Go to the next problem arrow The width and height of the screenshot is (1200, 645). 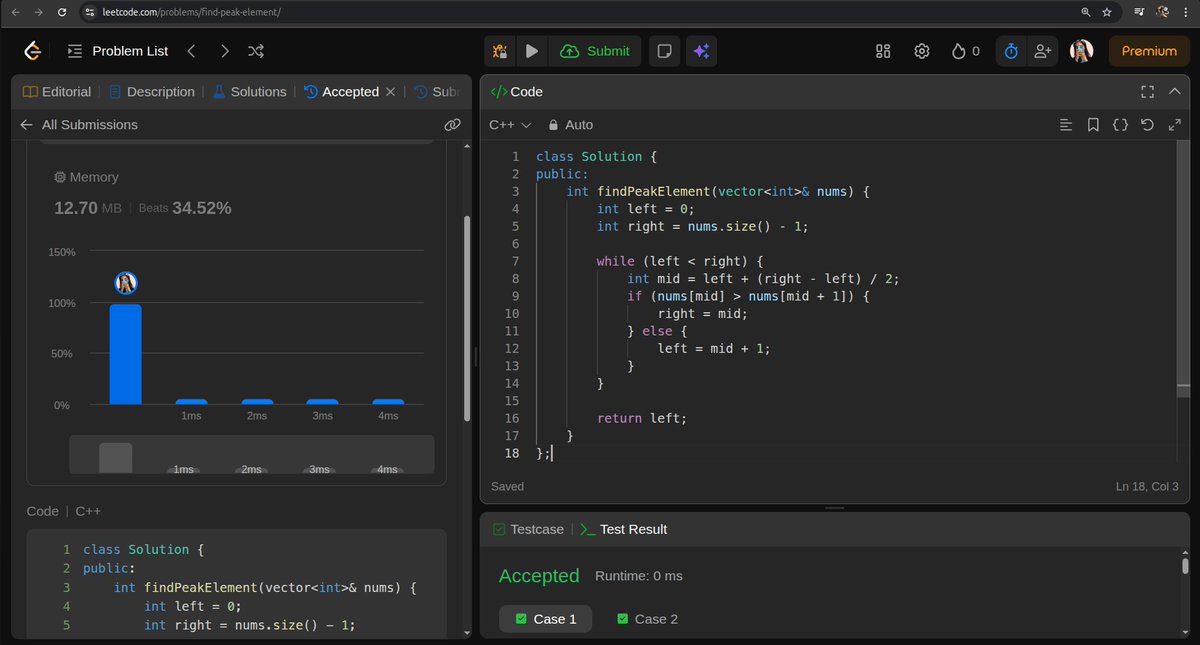[224, 51]
